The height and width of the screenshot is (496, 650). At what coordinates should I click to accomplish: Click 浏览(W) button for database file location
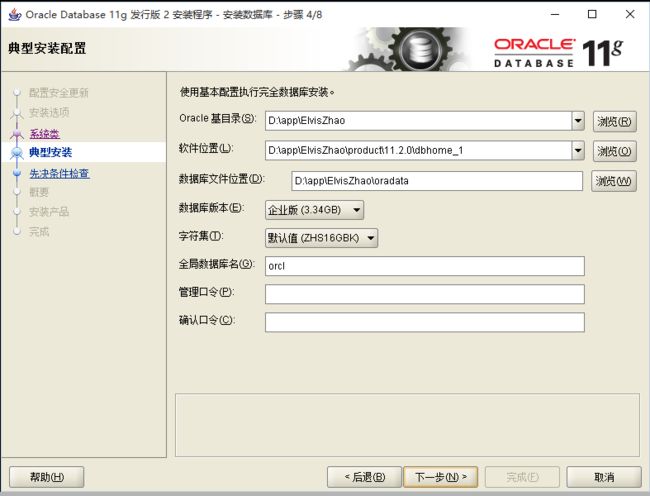click(x=614, y=181)
